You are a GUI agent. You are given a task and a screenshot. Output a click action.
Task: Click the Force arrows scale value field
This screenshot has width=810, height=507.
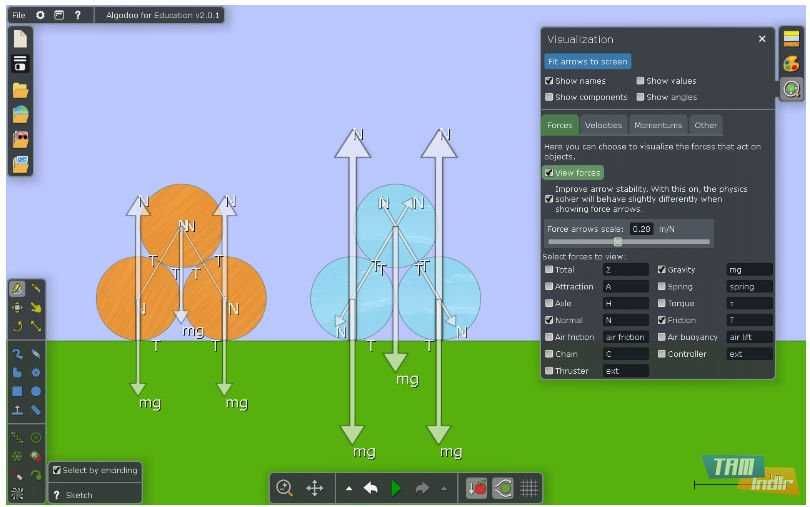coord(642,228)
